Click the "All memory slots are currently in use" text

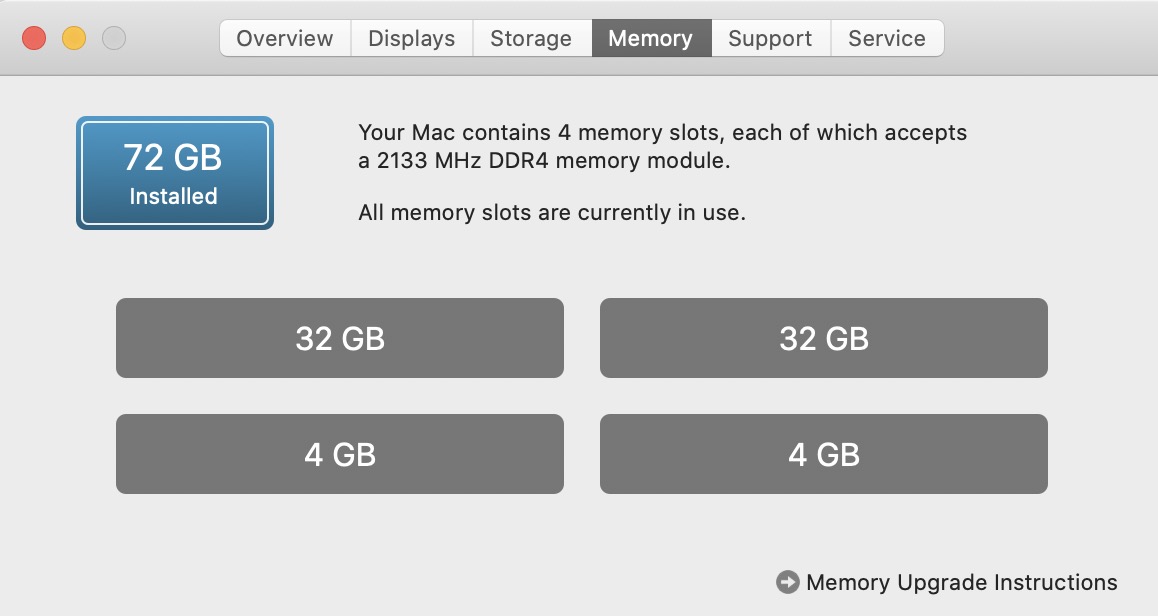[551, 212]
